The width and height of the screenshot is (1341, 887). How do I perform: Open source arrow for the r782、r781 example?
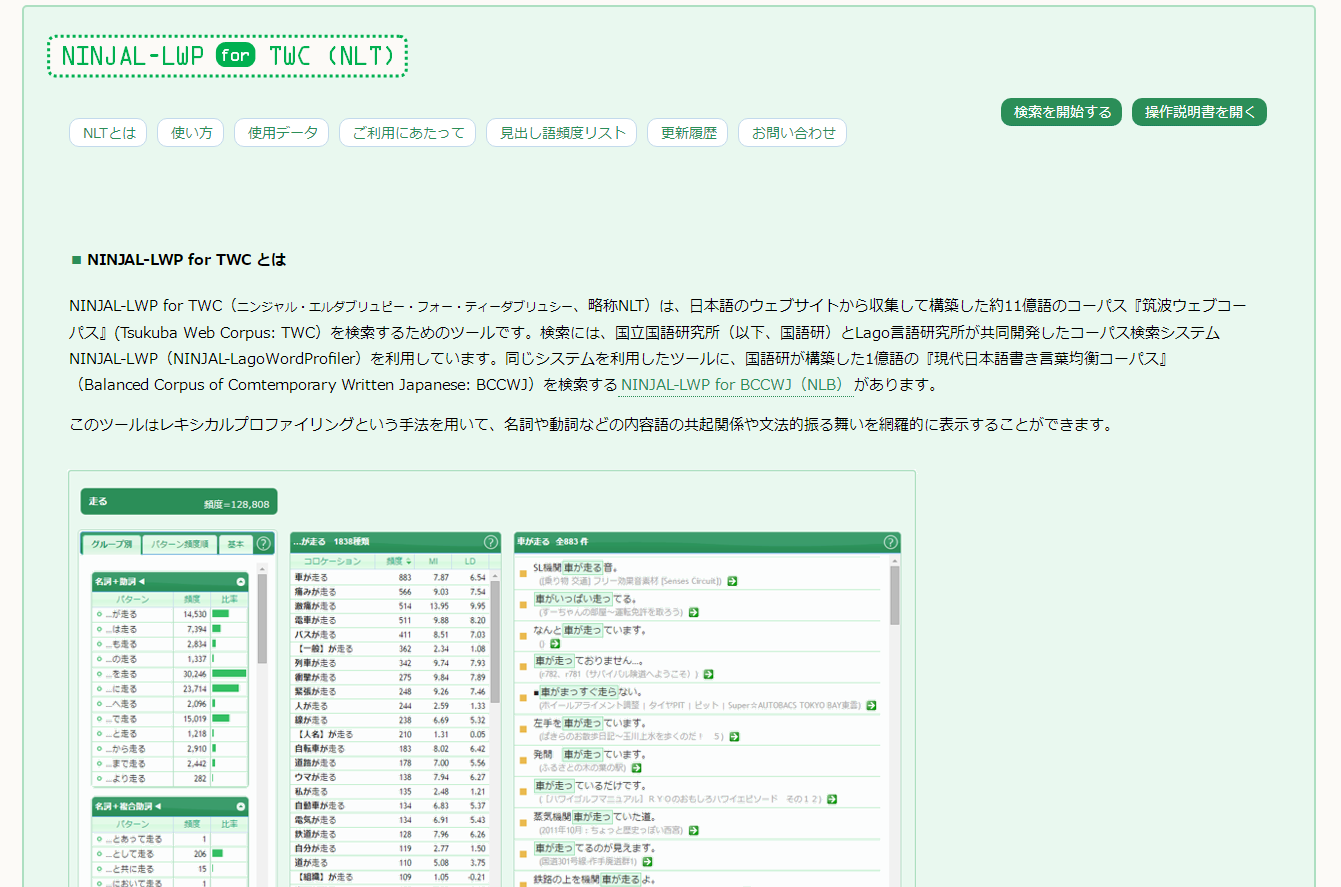(x=708, y=674)
